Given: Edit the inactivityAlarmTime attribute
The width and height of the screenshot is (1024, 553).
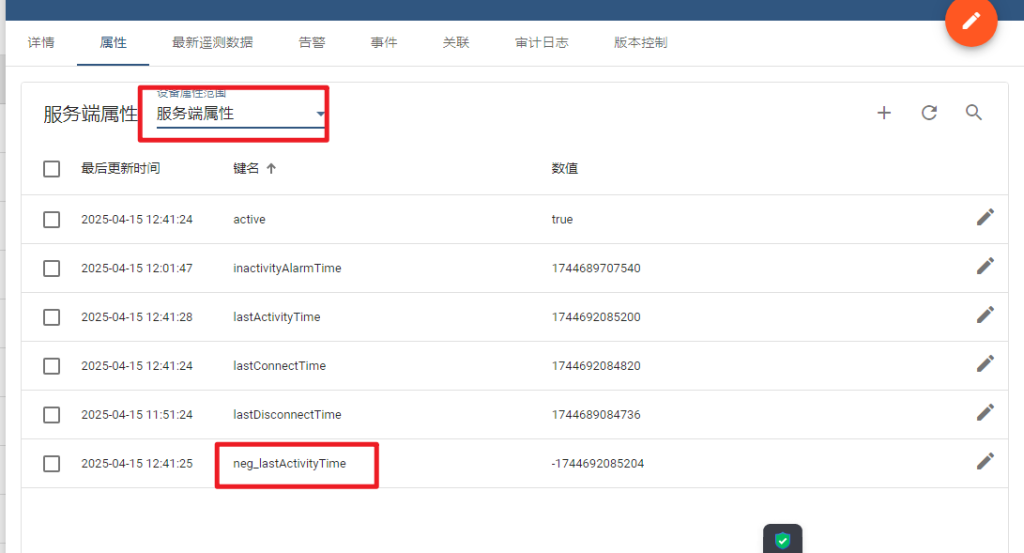Looking at the screenshot, I should click(x=985, y=266).
